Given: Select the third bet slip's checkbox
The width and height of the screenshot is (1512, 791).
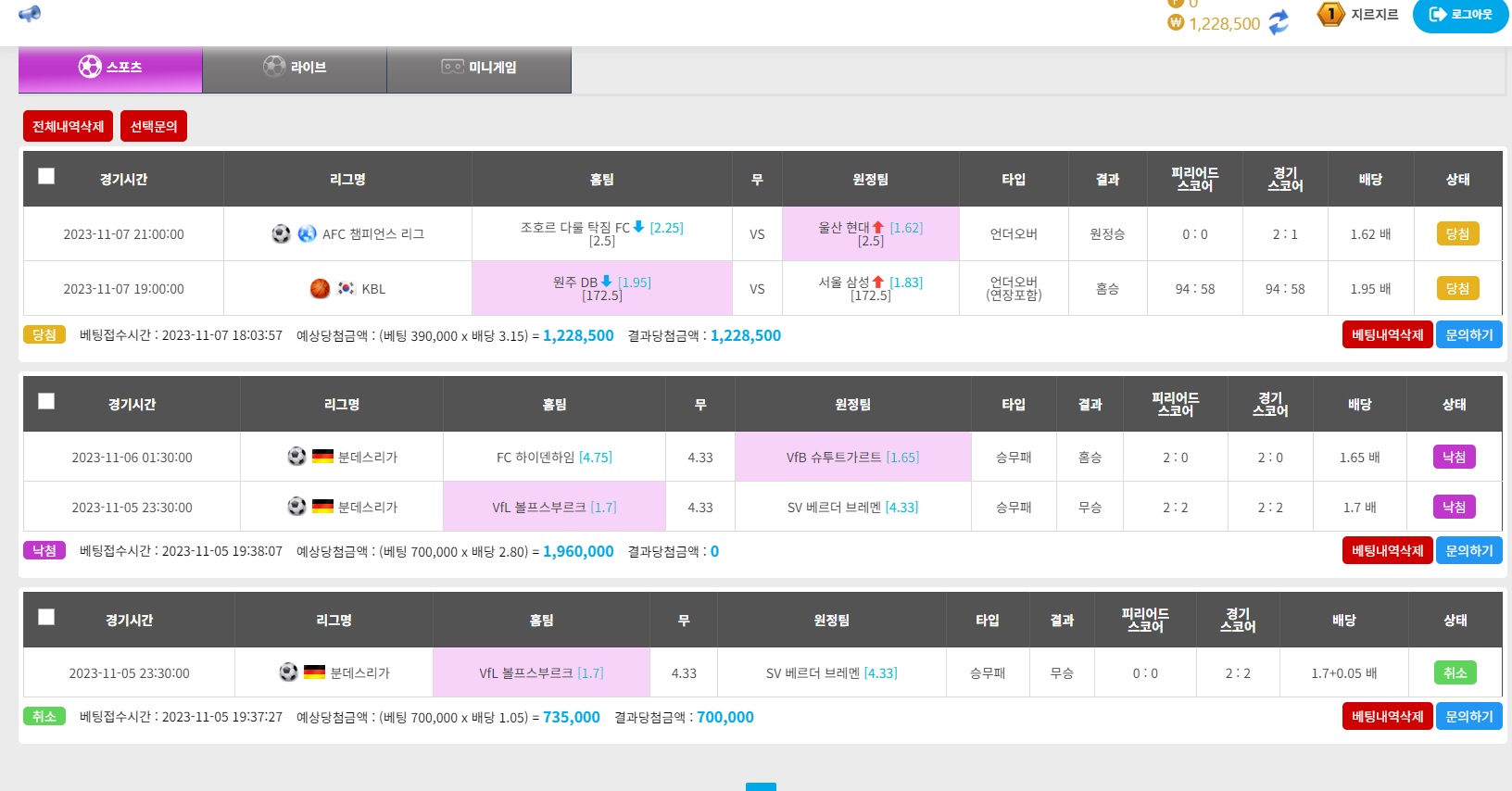Looking at the screenshot, I should click(46, 617).
